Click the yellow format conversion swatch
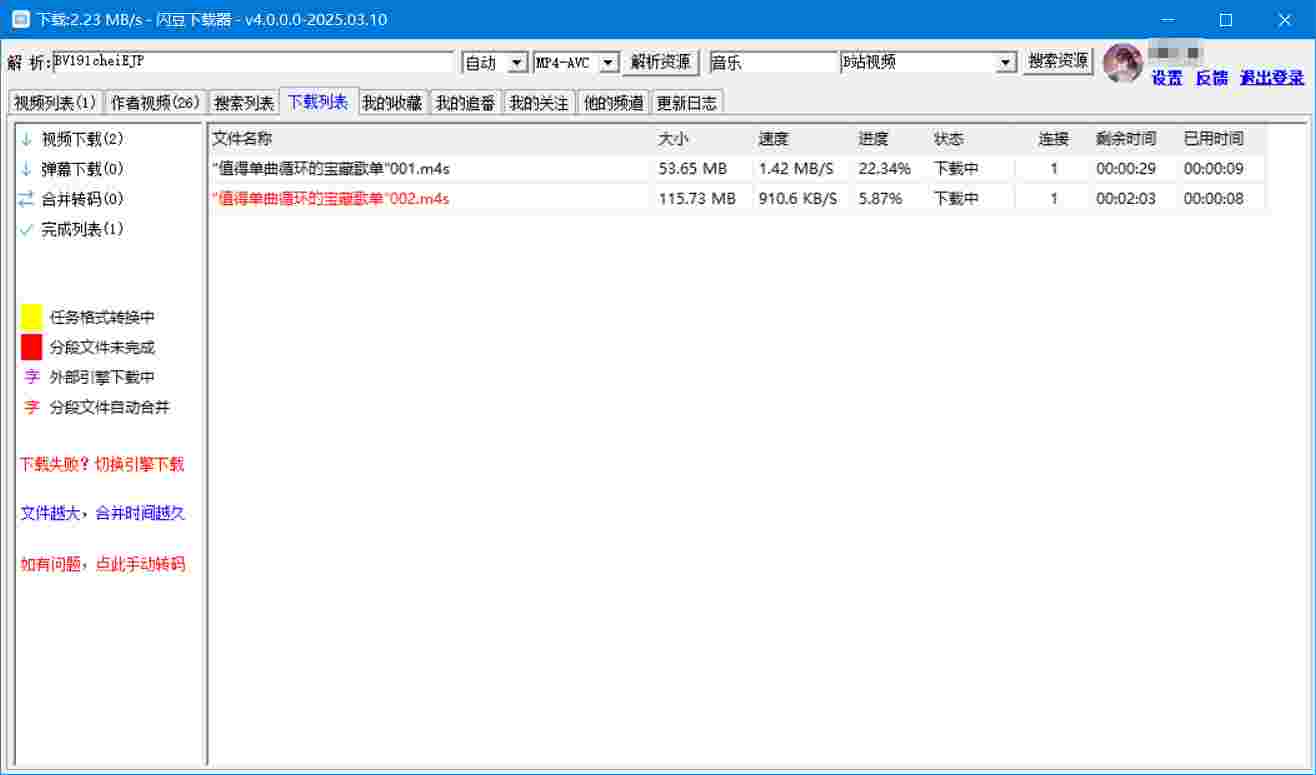The width and height of the screenshot is (1316, 775). (x=32, y=317)
